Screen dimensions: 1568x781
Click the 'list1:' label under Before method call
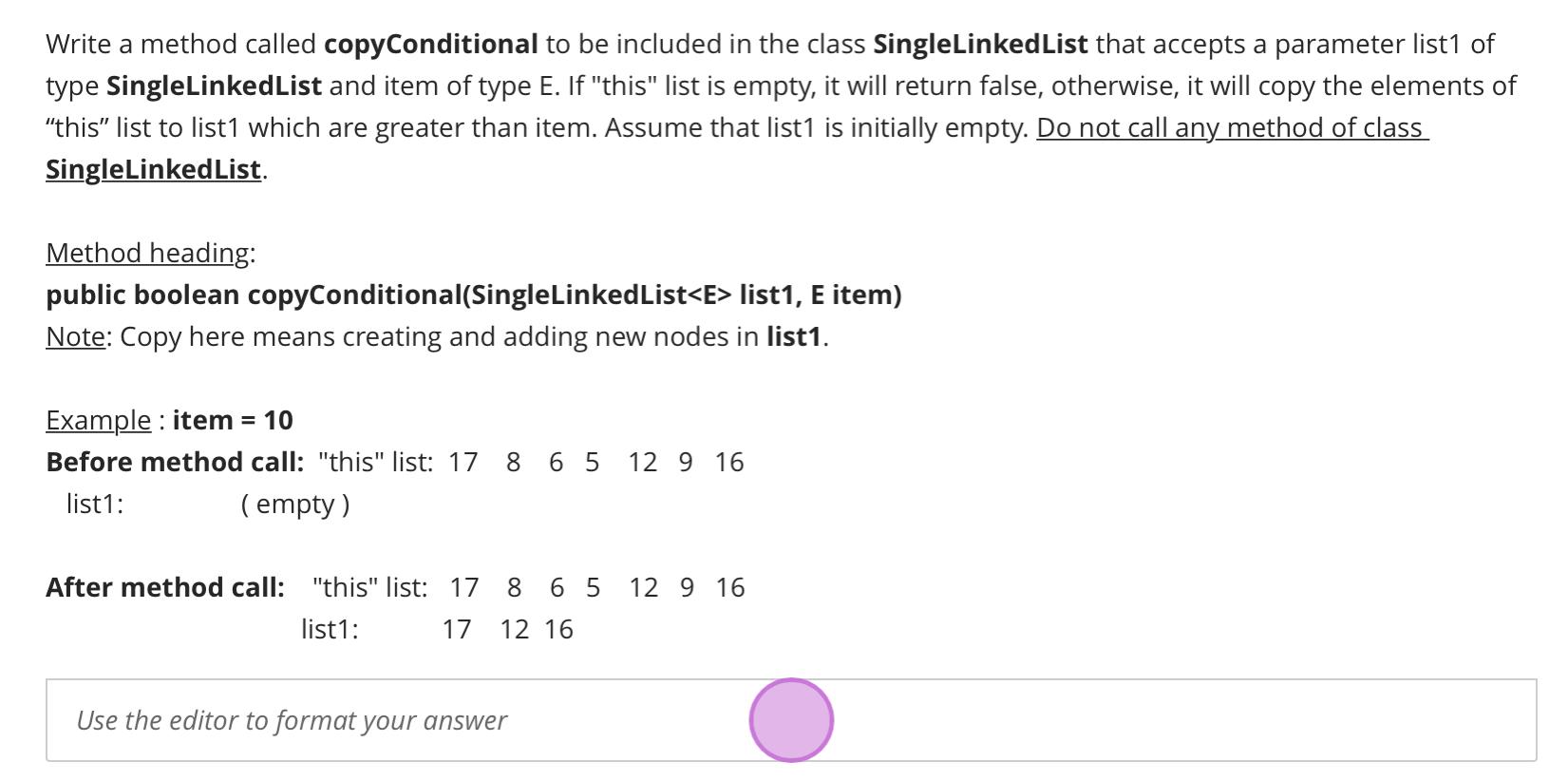click(95, 504)
